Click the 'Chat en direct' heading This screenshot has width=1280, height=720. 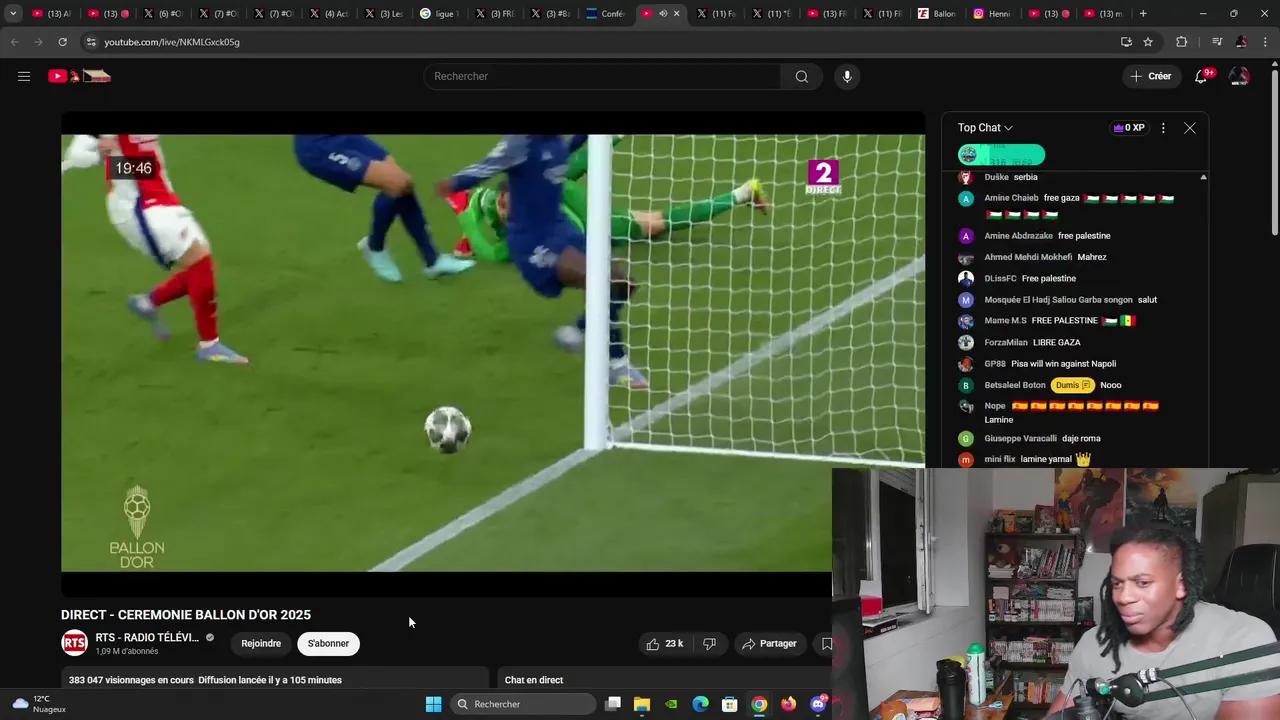click(534, 680)
